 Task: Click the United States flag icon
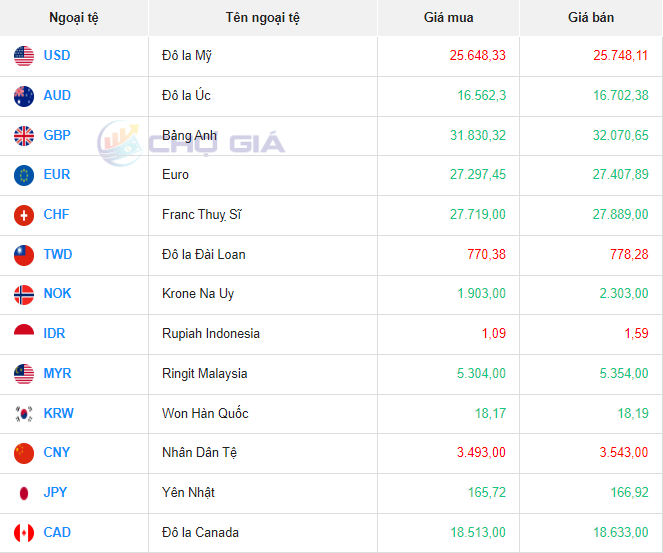24,56
